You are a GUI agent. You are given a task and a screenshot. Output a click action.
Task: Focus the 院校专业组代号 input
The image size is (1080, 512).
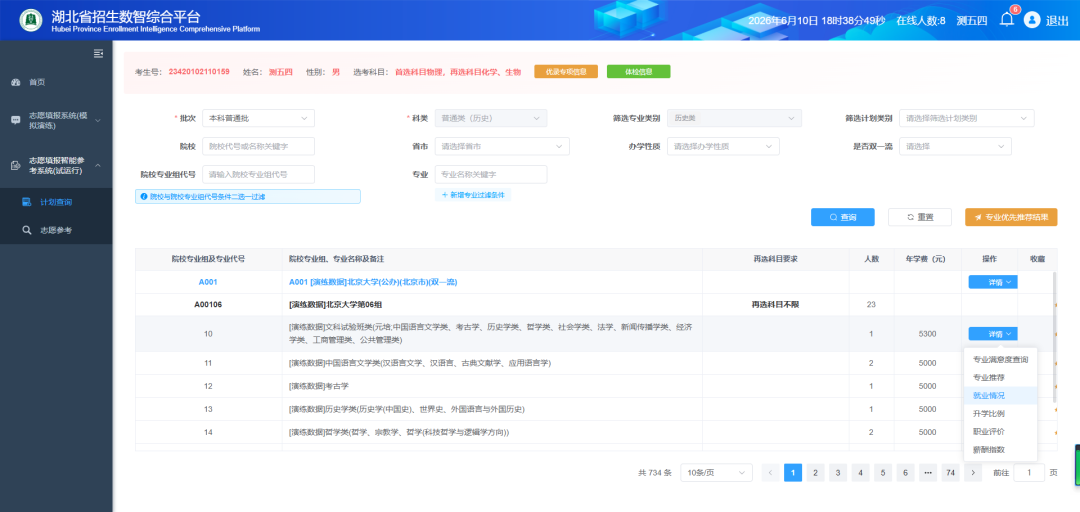(x=258, y=174)
